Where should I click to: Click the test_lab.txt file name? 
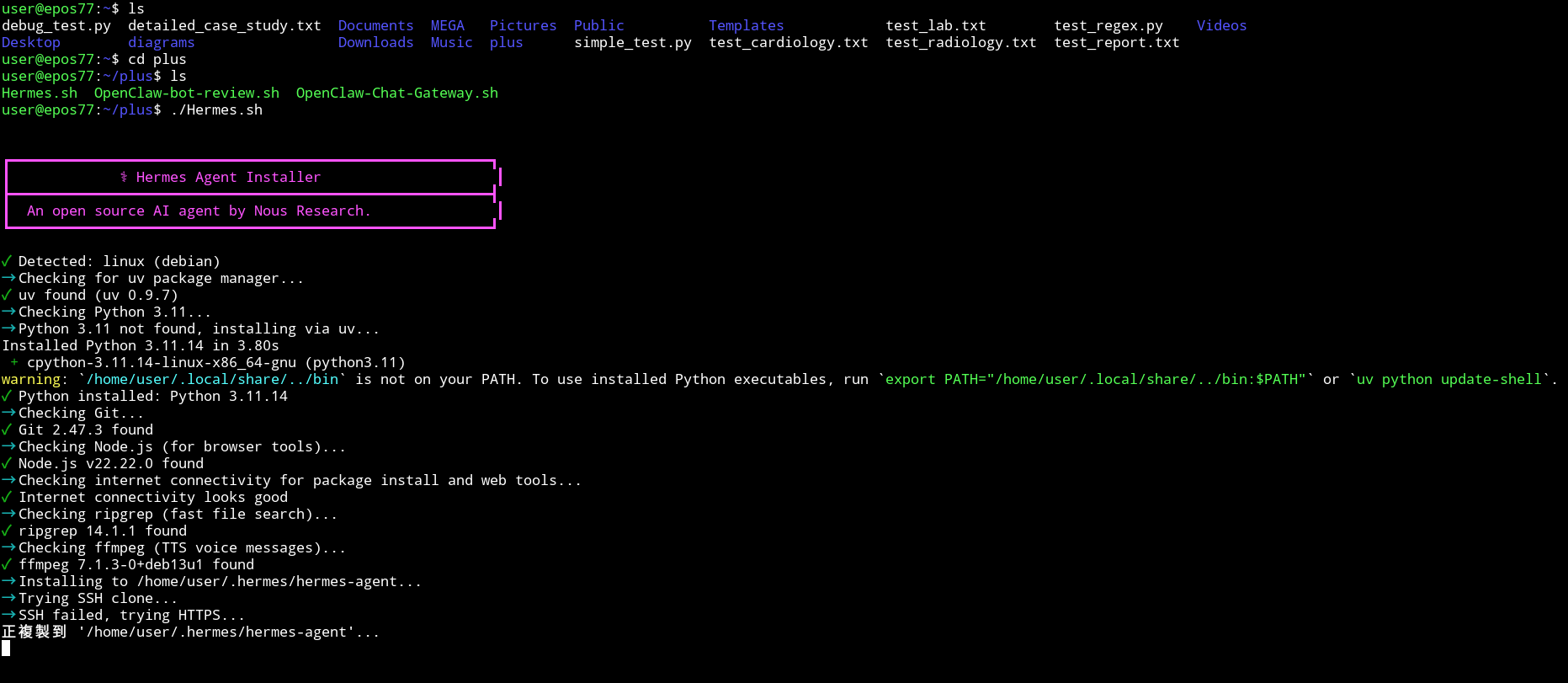pos(936,26)
